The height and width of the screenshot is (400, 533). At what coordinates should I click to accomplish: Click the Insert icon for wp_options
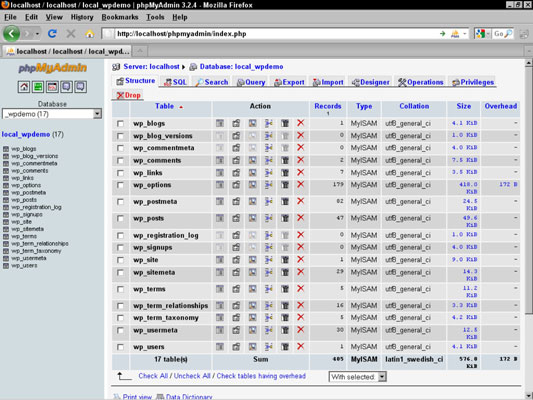click(269, 185)
